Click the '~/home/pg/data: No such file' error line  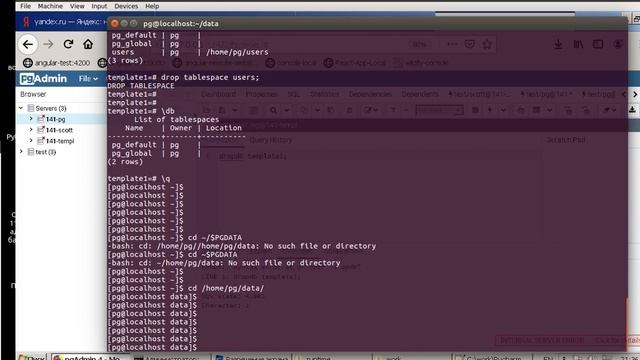click(224, 263)
